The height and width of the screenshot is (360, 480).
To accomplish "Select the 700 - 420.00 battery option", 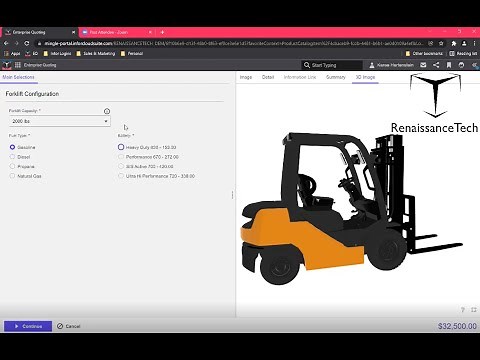I will coord(121,166).
